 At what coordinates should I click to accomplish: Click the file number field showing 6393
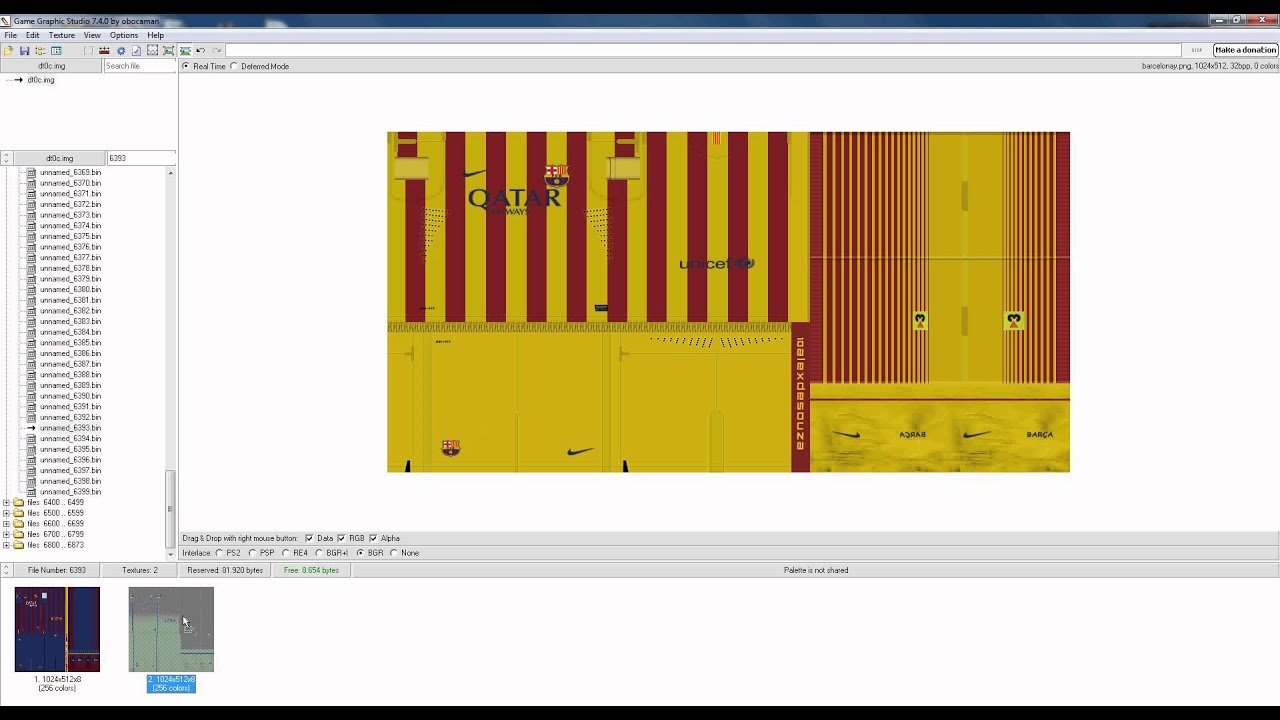[x=141, y=158]
